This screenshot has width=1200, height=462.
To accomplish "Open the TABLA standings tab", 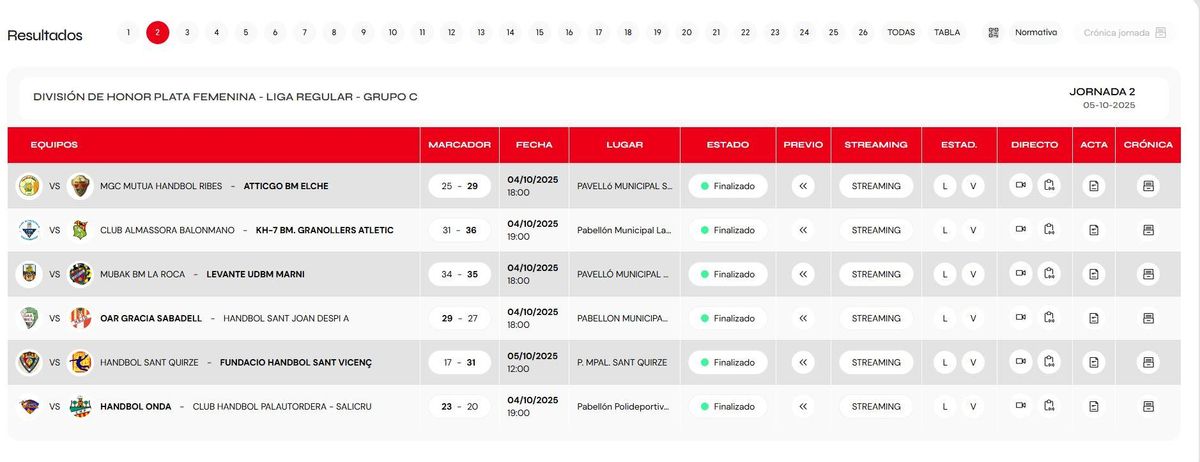I will pos(947,32).
